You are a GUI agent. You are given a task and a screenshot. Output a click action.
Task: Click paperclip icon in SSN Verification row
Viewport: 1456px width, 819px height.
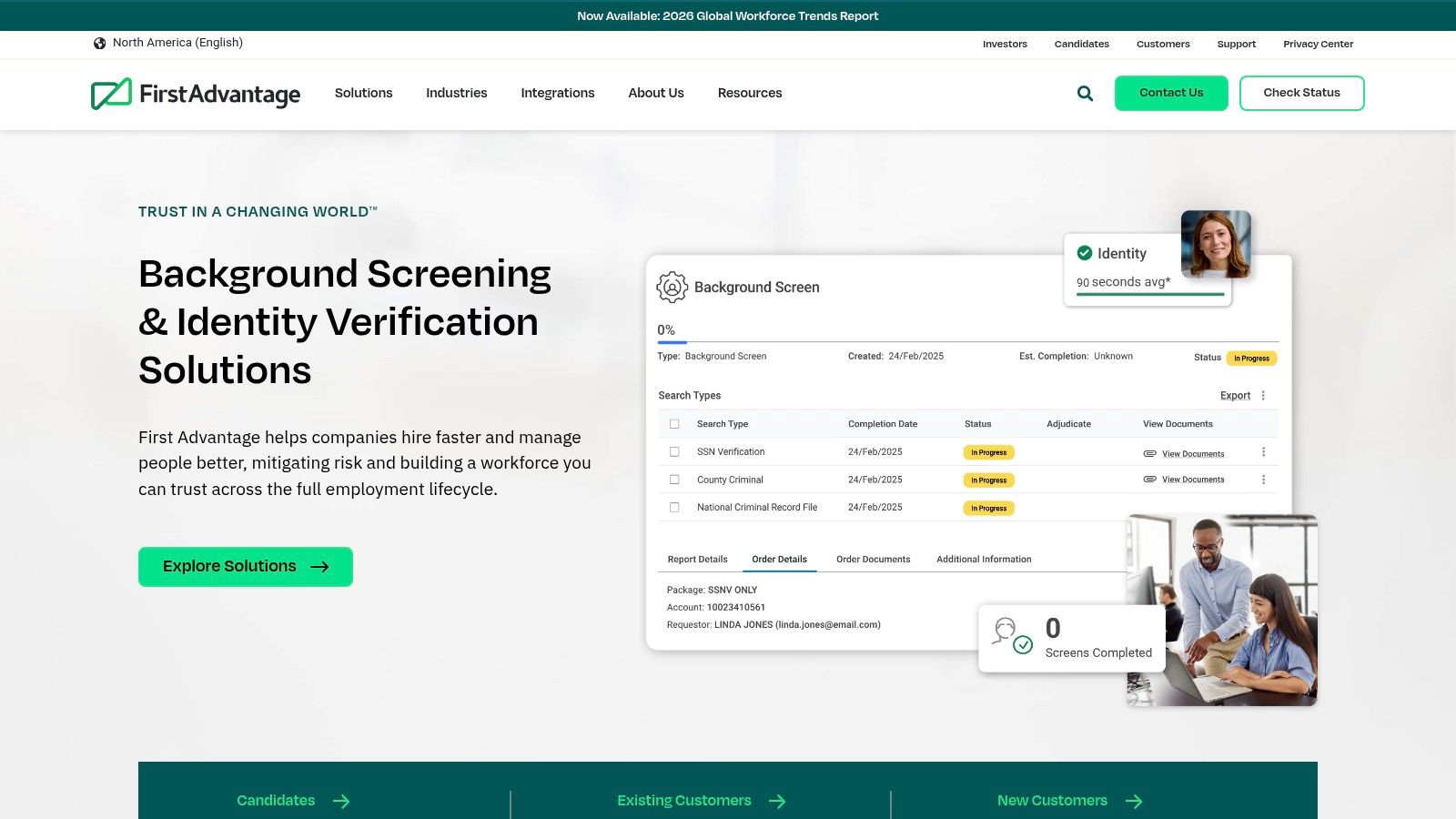click(x=1149, y=453)
